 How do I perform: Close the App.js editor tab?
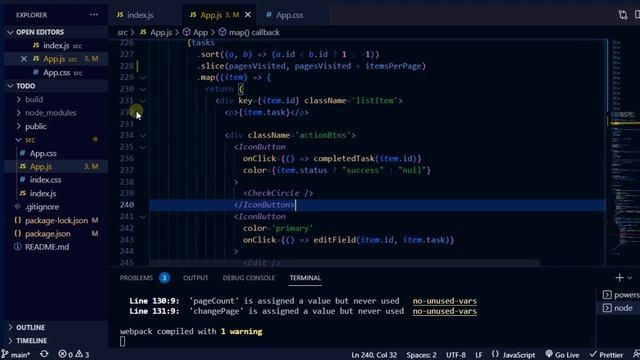pyautogui.click(x=248, y=15)
